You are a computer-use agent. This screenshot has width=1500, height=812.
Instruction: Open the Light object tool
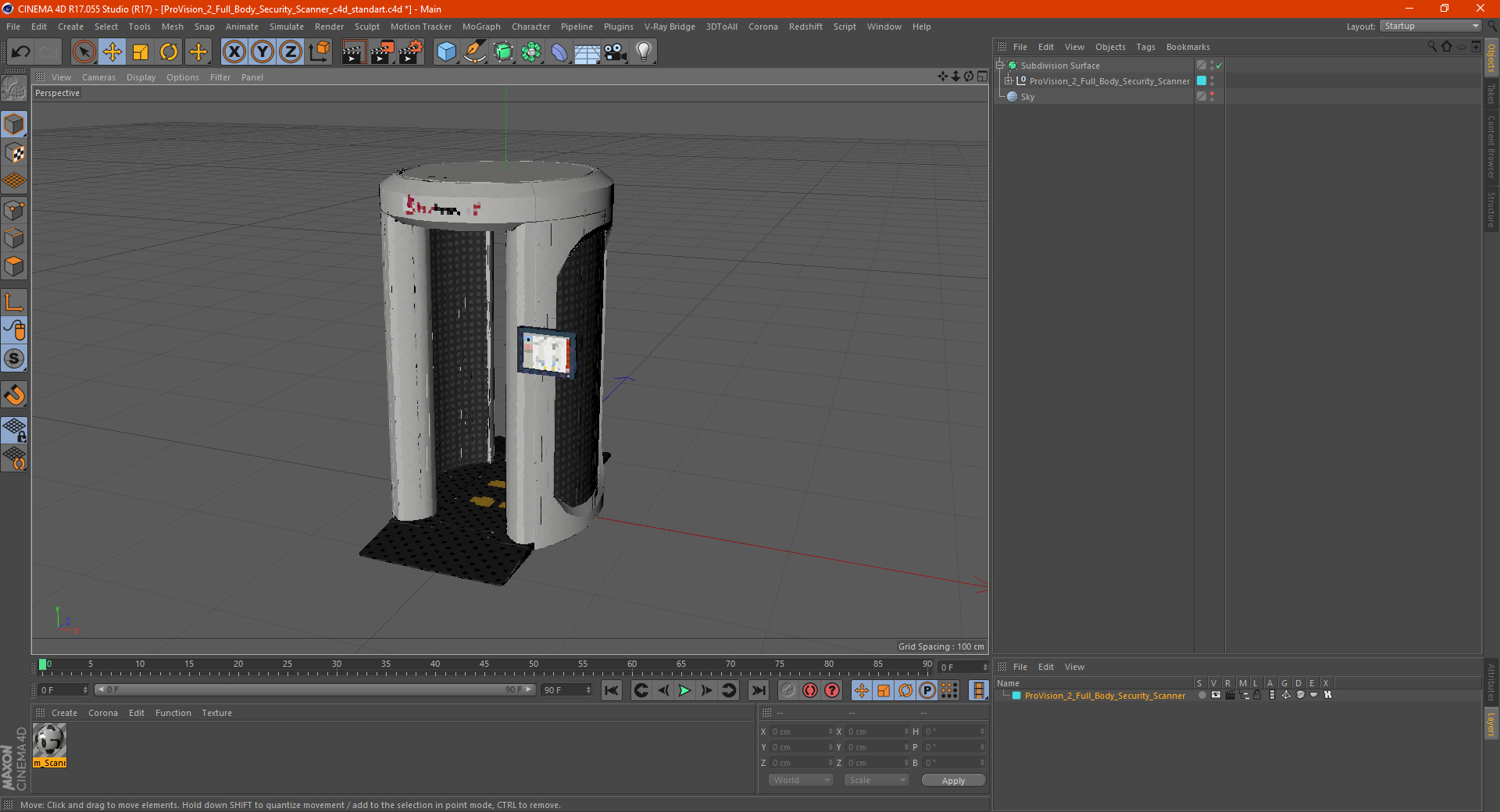tap(643, 52)
